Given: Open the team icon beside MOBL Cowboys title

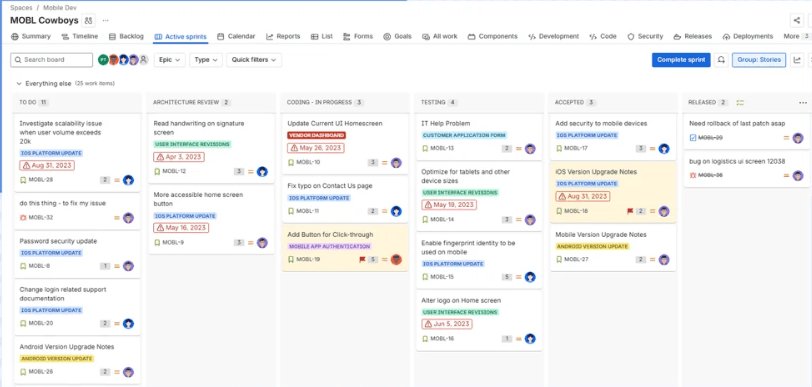Looking at the screenshot, I should (89, 21).
